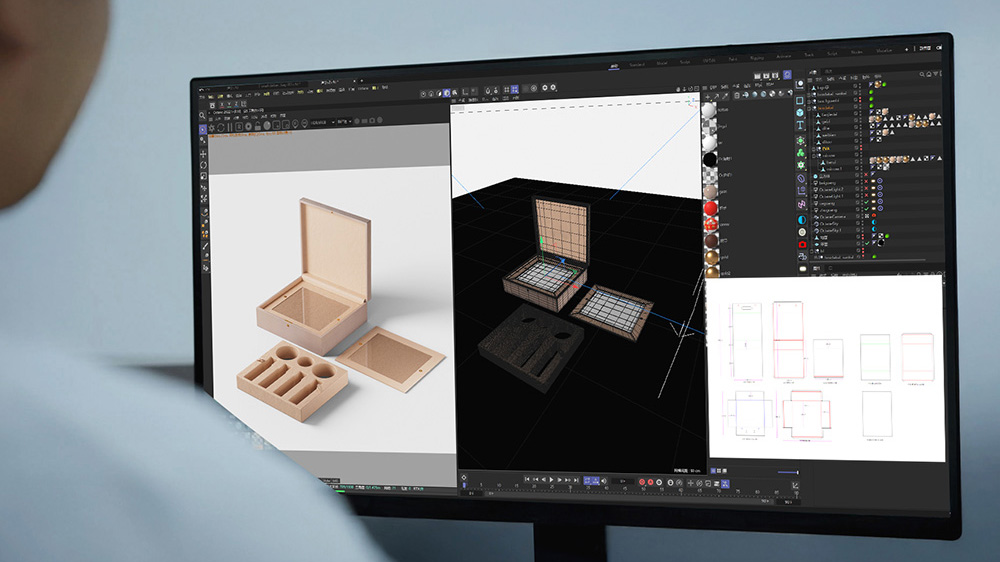This screenshot has width=1000, height=562.
Task: Click the Live Viewer lock icon
Action: pyautogui.click(x=258, y=126)
